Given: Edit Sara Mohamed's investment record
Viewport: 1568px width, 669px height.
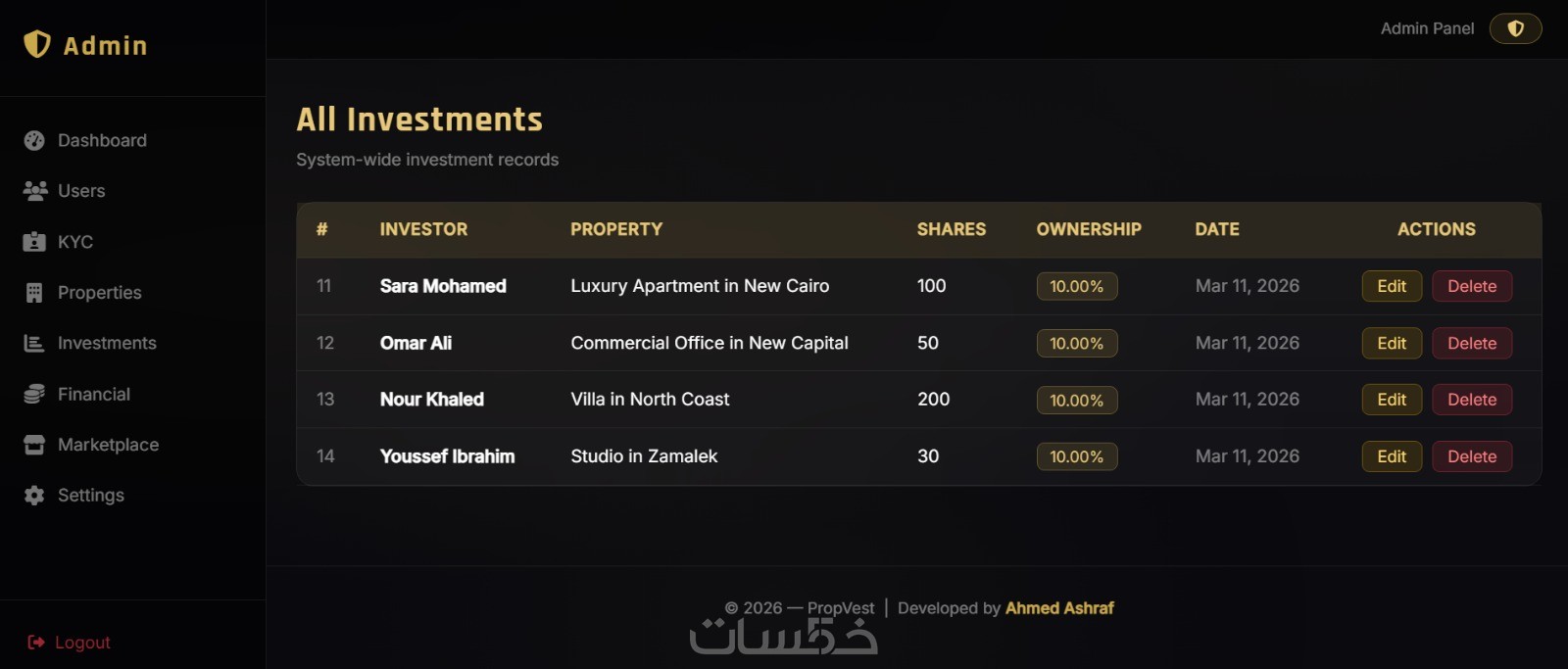Looking at the screenshot, I should click(x=1391, y=286).
